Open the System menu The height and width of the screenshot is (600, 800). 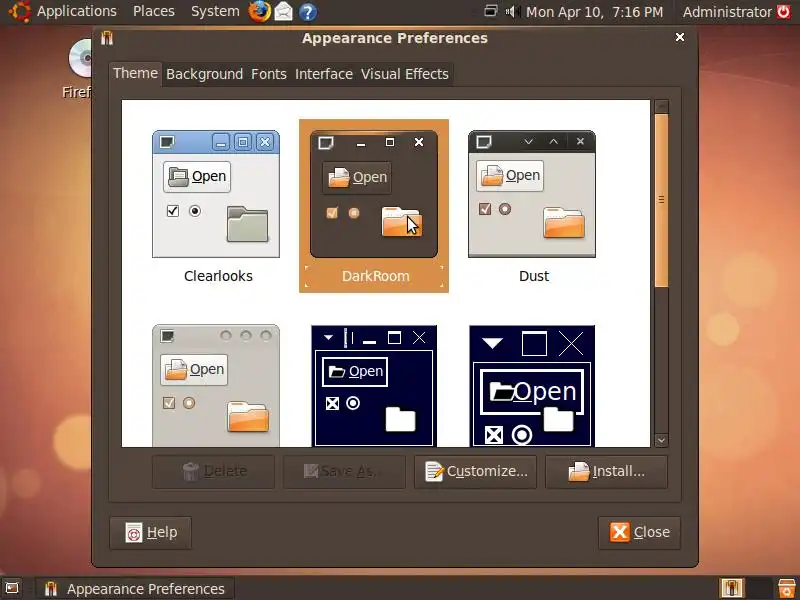pos(215,11)
